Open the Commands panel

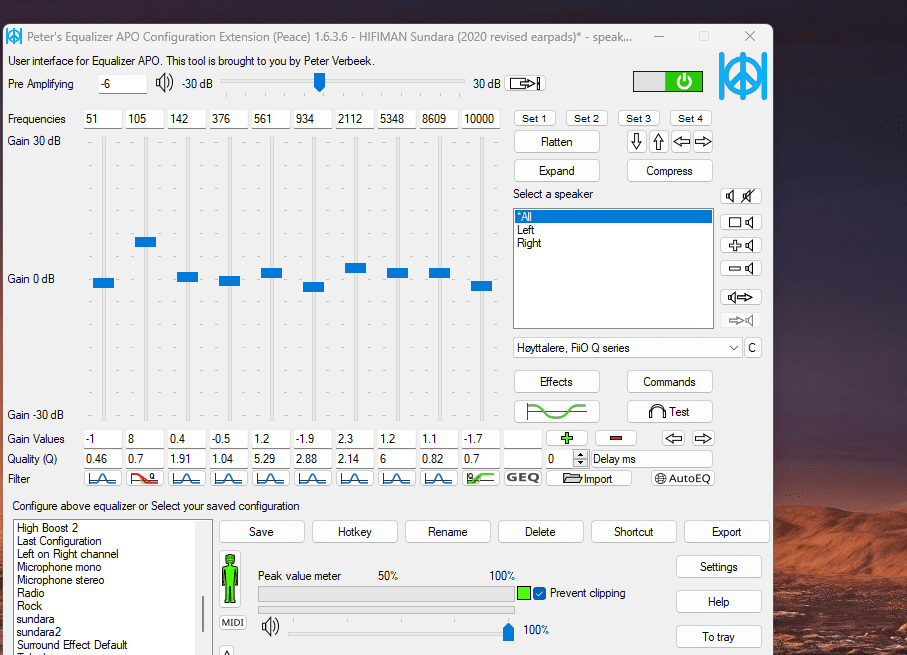click(669, 382)
